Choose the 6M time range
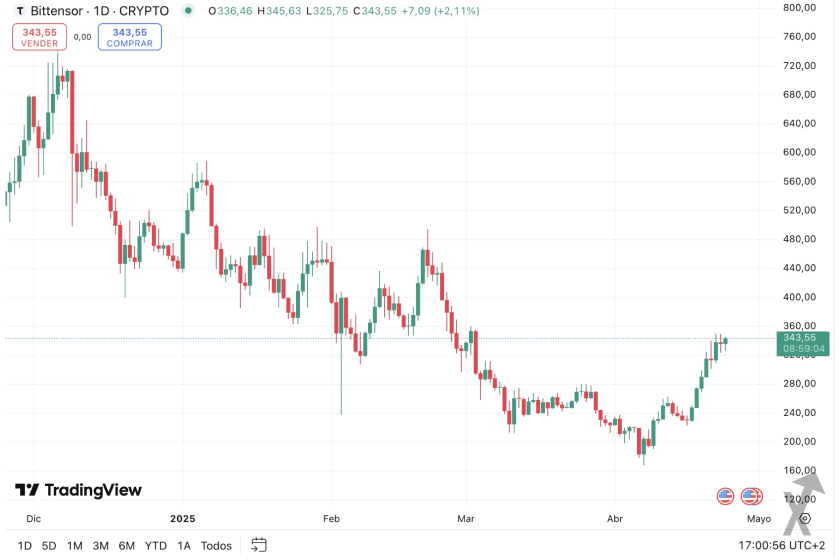The width and height of the screenshot is (840, 560). [127, 546]
